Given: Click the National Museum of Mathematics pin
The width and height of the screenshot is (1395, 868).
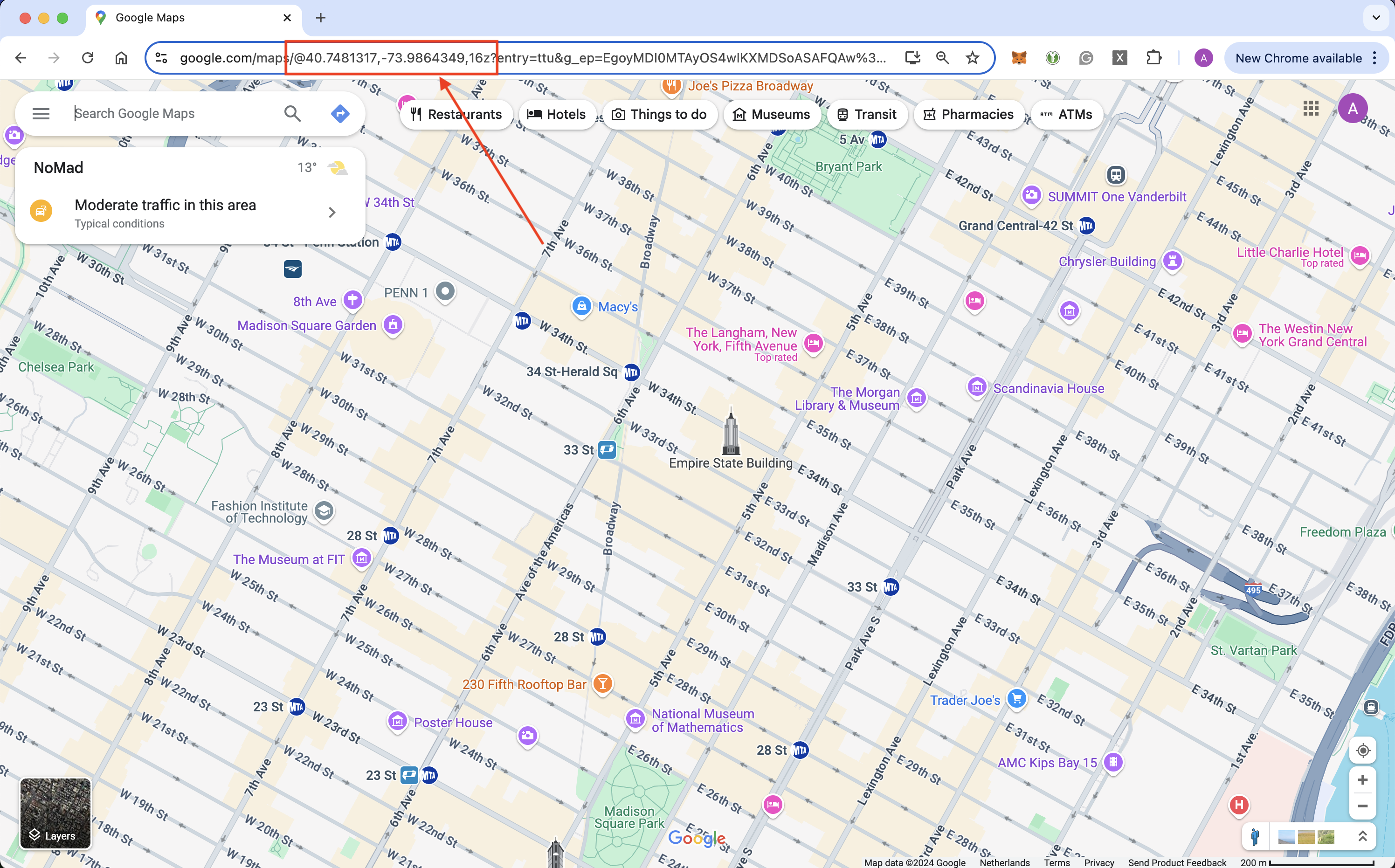Looking at the screenshot, I should click(x=635, y=719).
